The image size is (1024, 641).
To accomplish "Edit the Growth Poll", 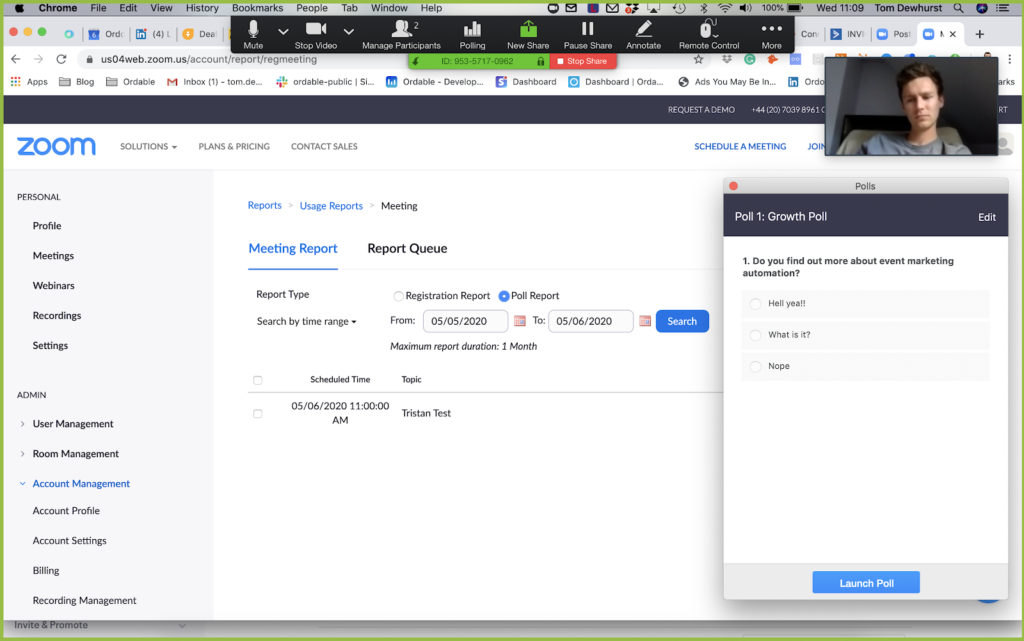I will click(987, 217).
